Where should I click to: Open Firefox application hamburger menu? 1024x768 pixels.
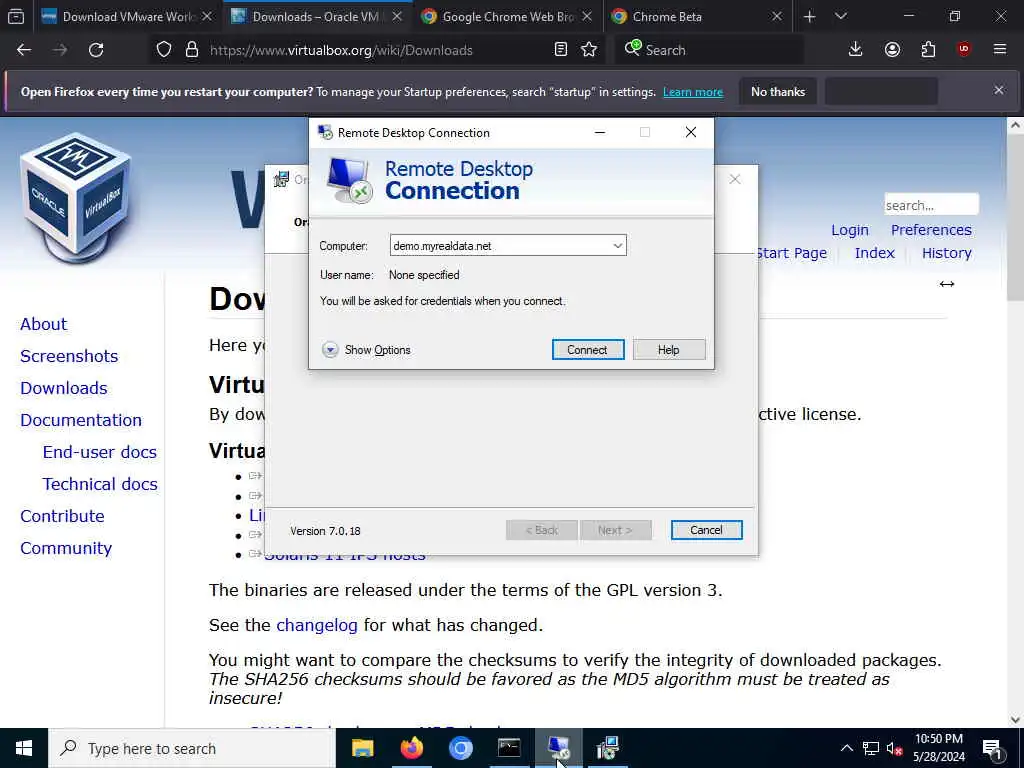[x=1000, y=49]
